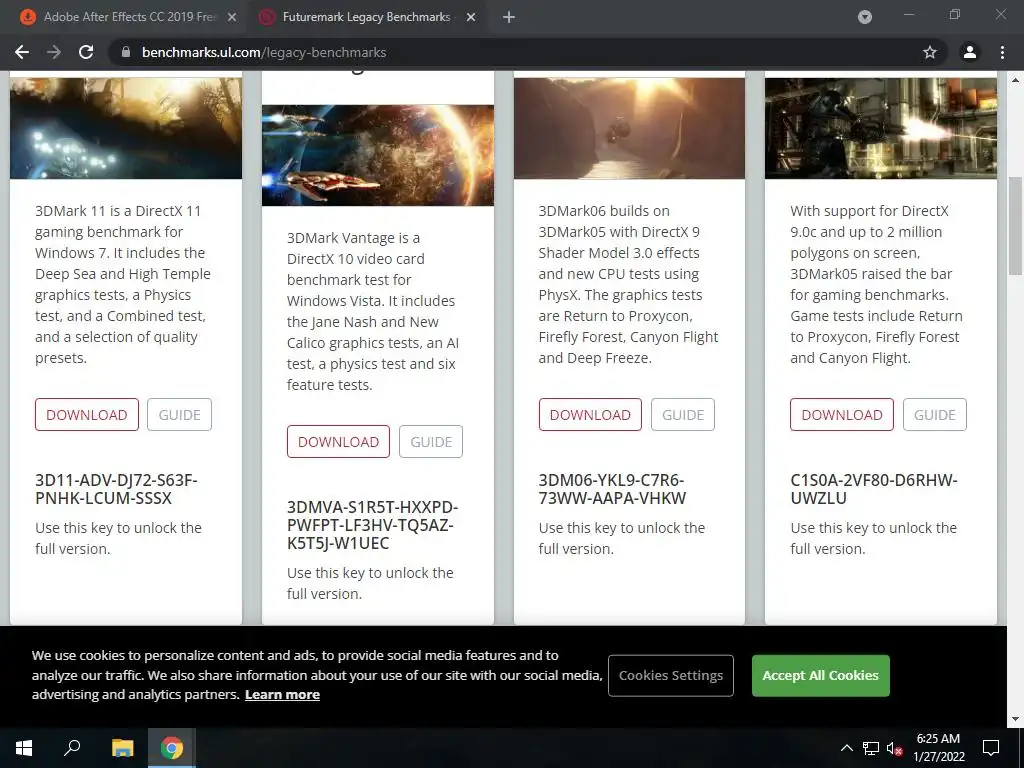Switch to Futuremark Legacy Benchmarks tab
The height and width of the screenshot is (768, 1024).
366,17
